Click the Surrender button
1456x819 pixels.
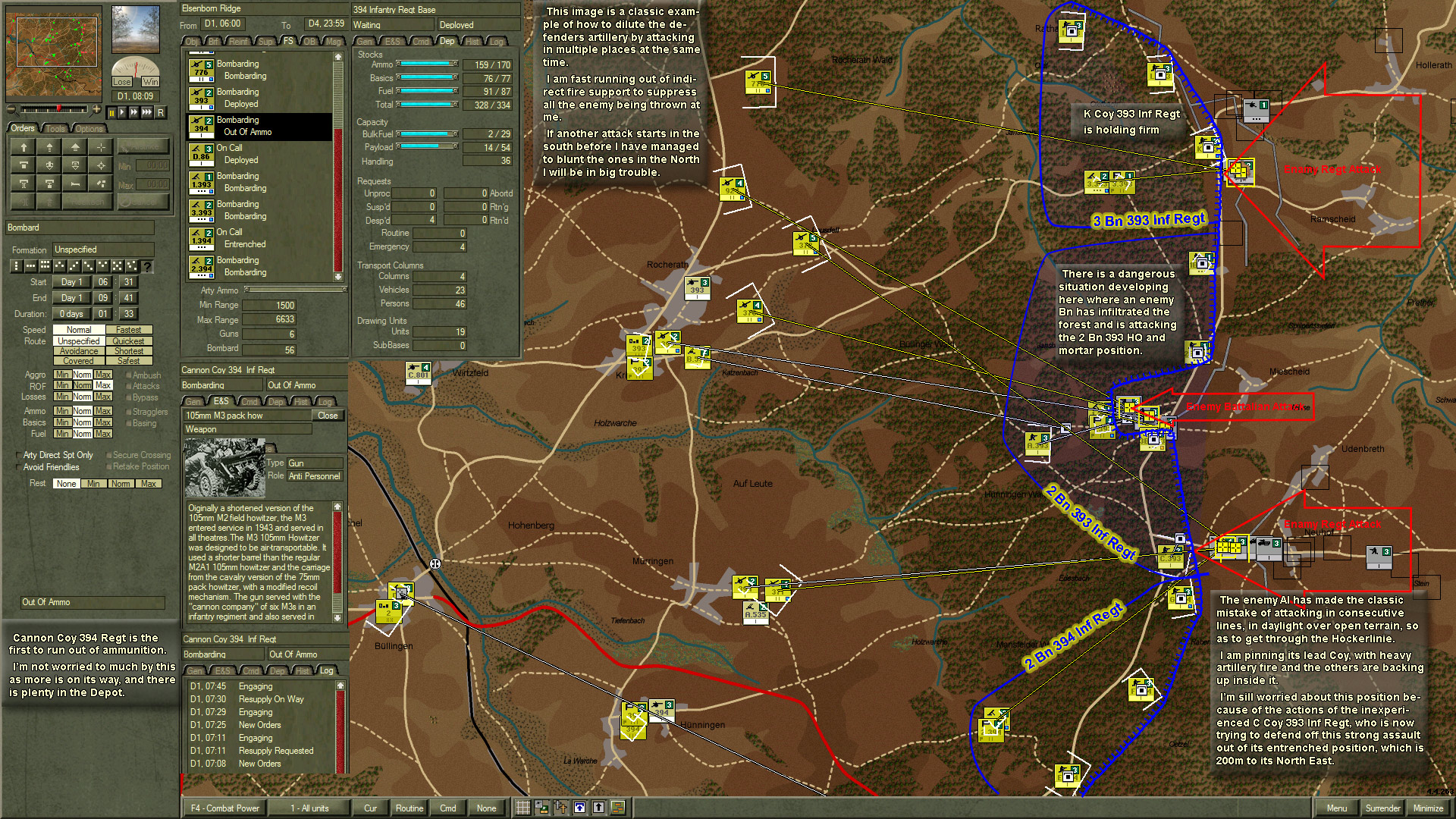coord(1382,808)
